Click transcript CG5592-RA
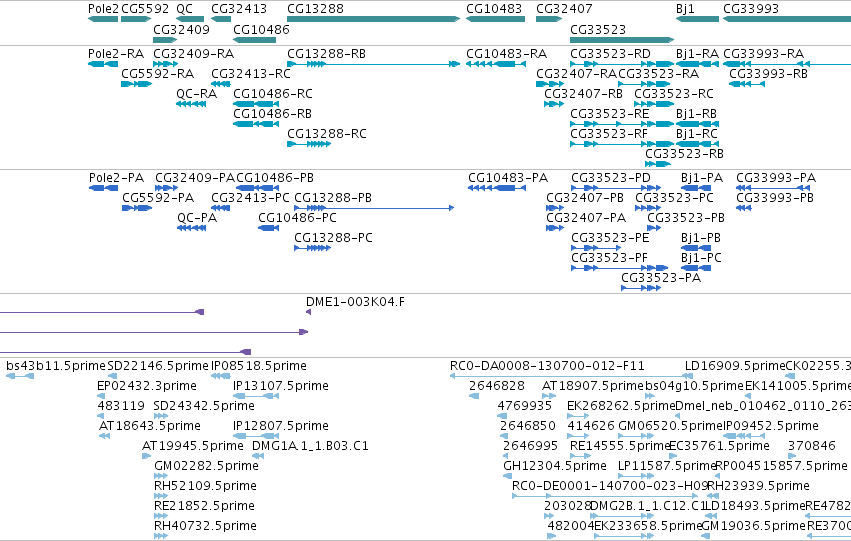Screen dimensions: 851x541 (x=157, y=74)
